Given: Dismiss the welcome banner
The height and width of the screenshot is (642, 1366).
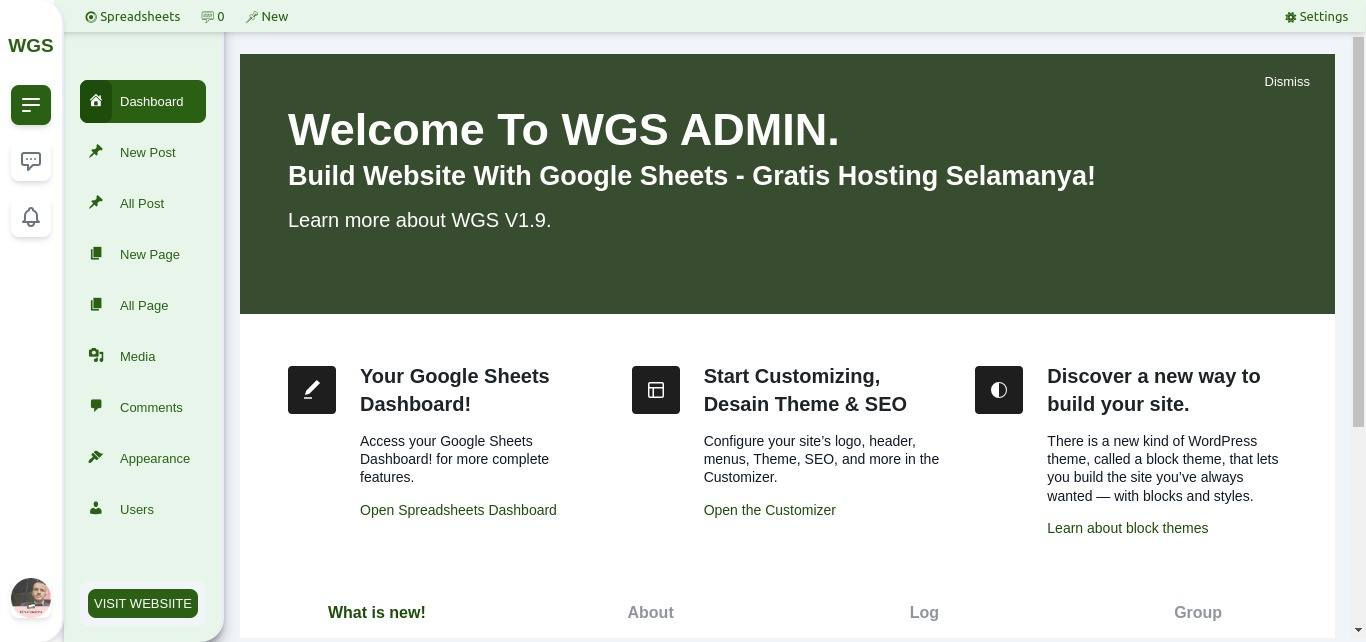Looking at the screenshot, I should pos(1287,82).
